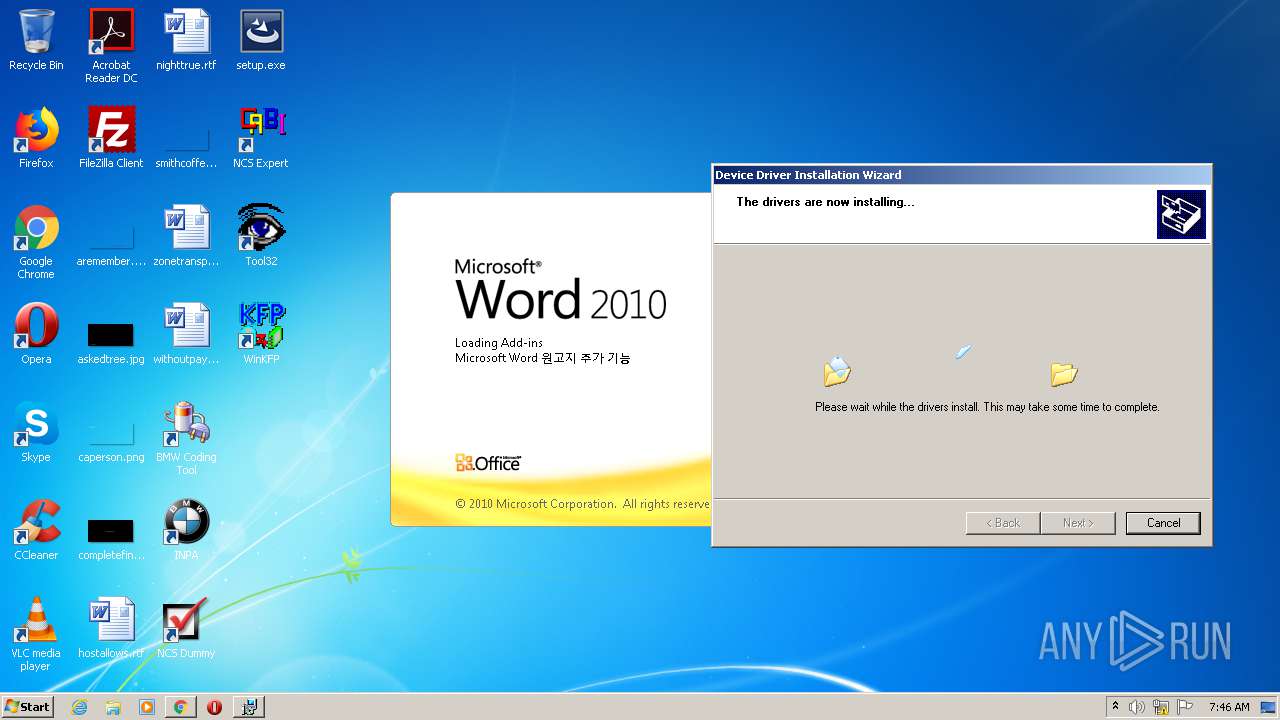Select the zonetransp document icon
The image size is (1280, 720).
coord(186,236)
